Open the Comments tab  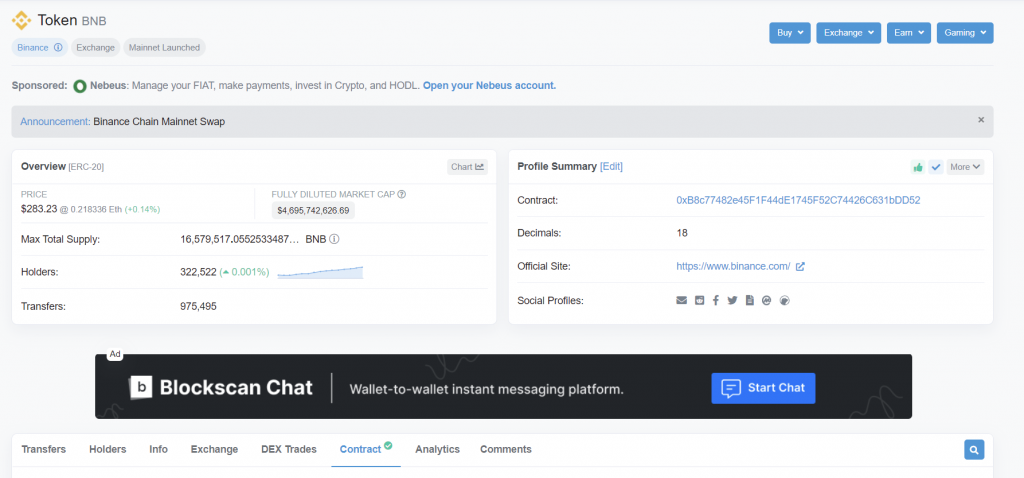[x=505, y=449]
